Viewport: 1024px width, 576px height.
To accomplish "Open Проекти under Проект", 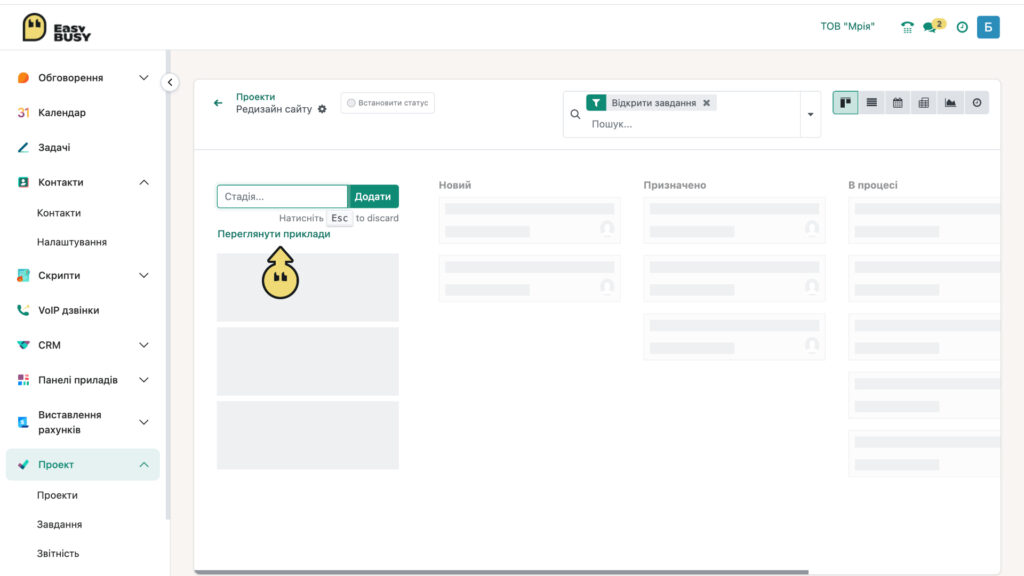I will click(x=57, y=495).
